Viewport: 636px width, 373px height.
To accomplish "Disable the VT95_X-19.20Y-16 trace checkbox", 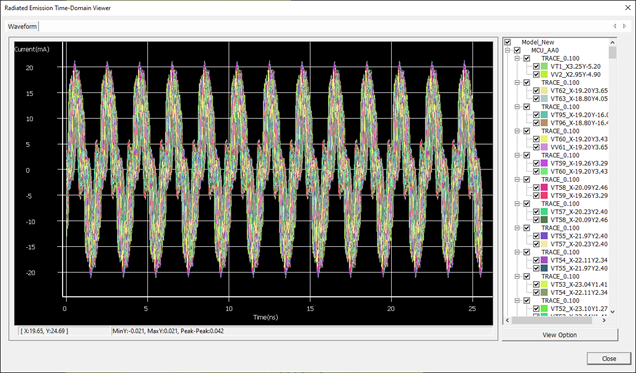I will tap(536, 115).
